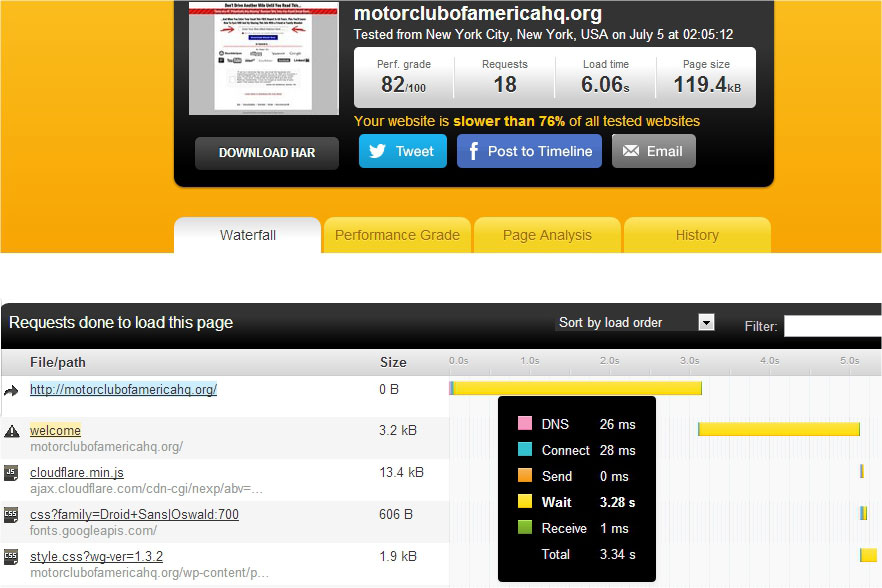Click the DOWNLOAD HAR button
This screenshot has width=882, height=588.
coord(267,153)
